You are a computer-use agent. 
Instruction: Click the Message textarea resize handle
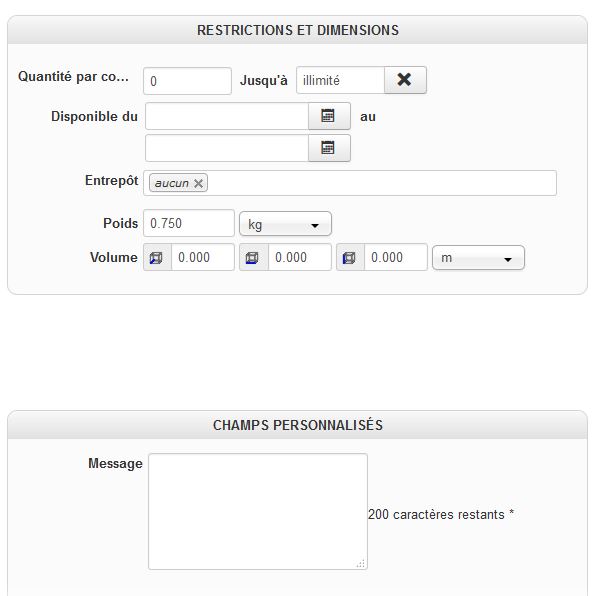361,564
